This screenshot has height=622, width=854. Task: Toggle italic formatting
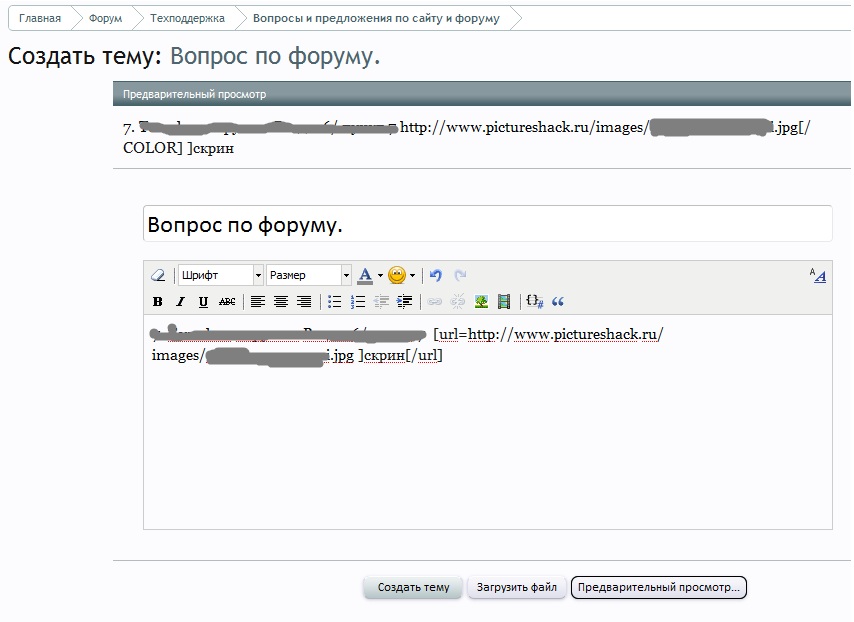(x=180, y=301)
